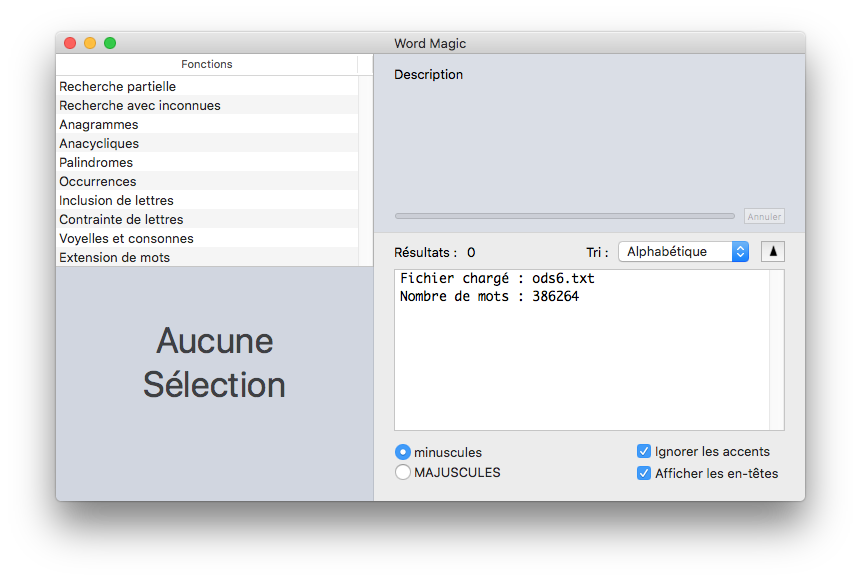Select the minuscules radio button
Screen dimensions: 861x581
(403, 452)
